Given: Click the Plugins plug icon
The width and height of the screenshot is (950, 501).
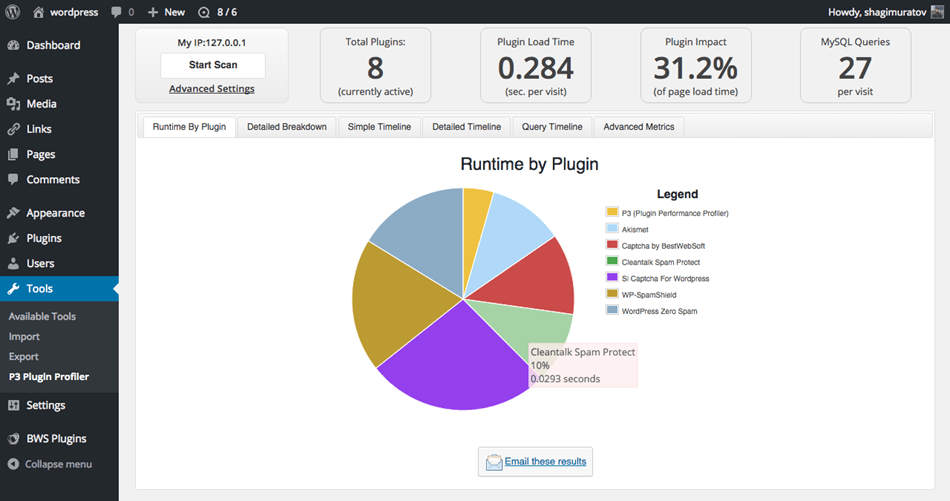Looking at the screenshot, I should (13, 238).
